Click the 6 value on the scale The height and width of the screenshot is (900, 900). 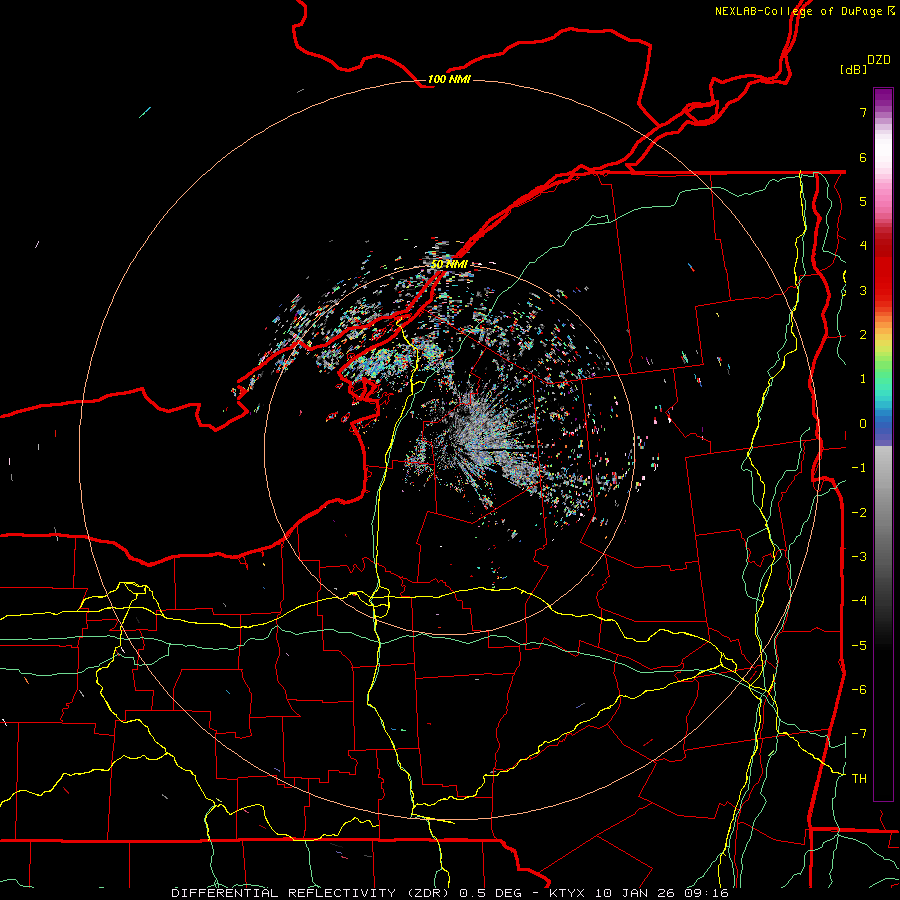[863, 157]
